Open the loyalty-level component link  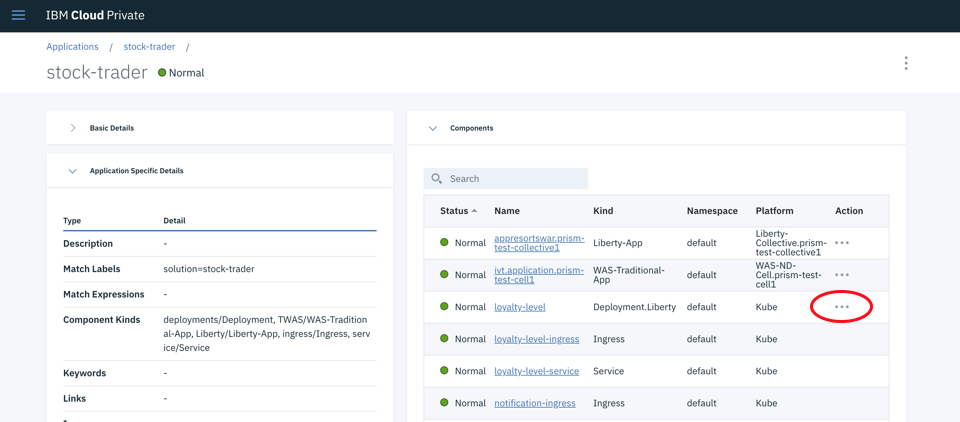click(520, 307)
